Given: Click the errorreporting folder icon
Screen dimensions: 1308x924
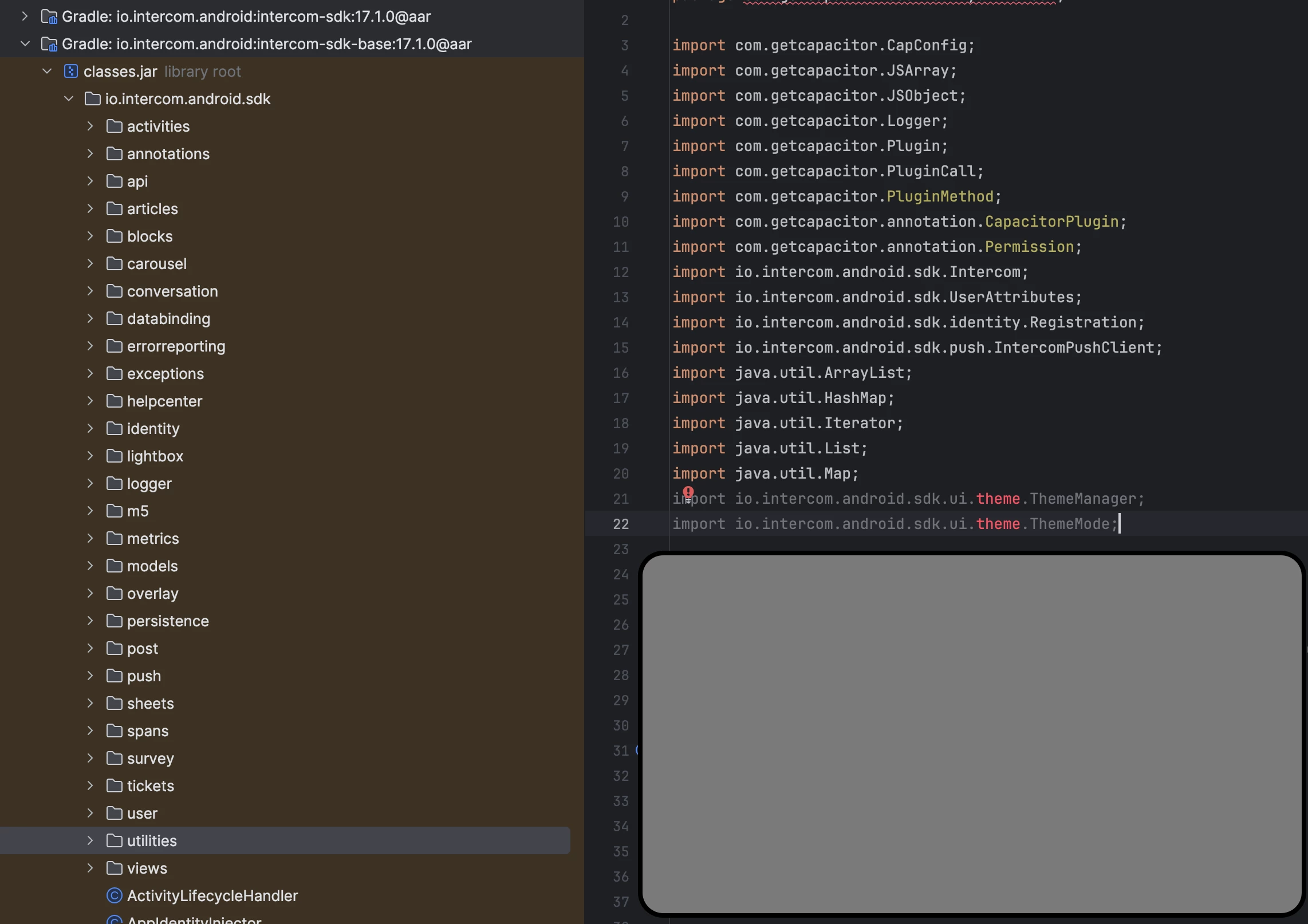Looking at the screenshot, I should coord(115,346).
